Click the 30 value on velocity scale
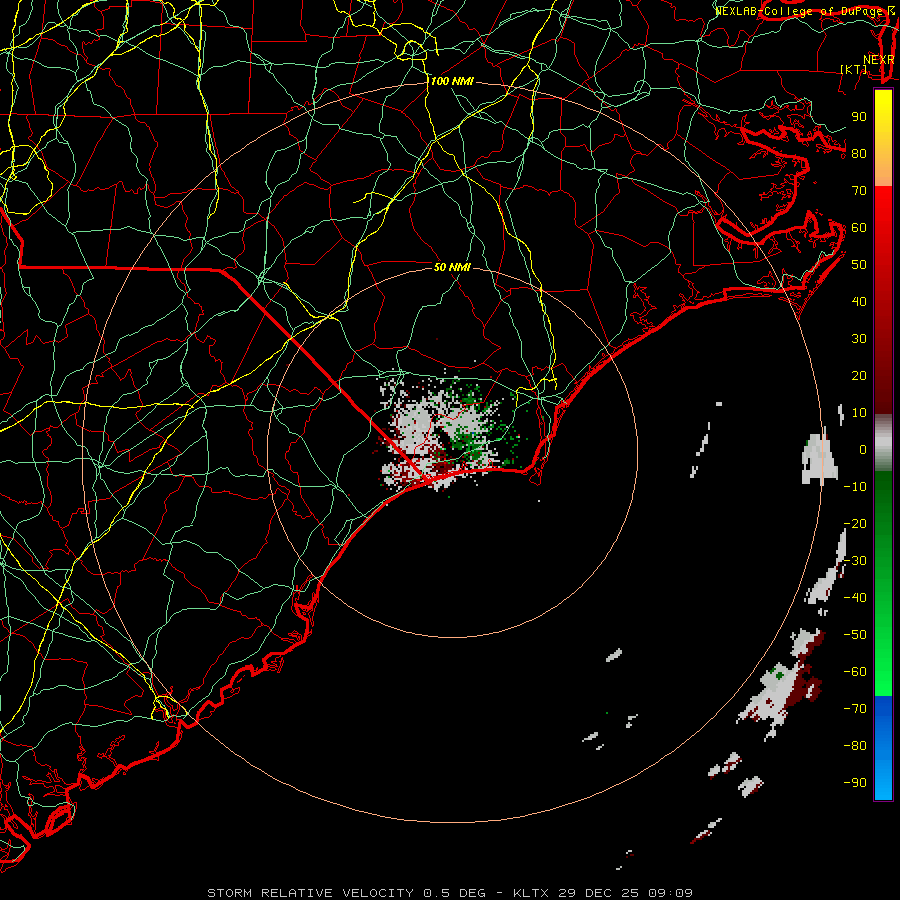 859,339
